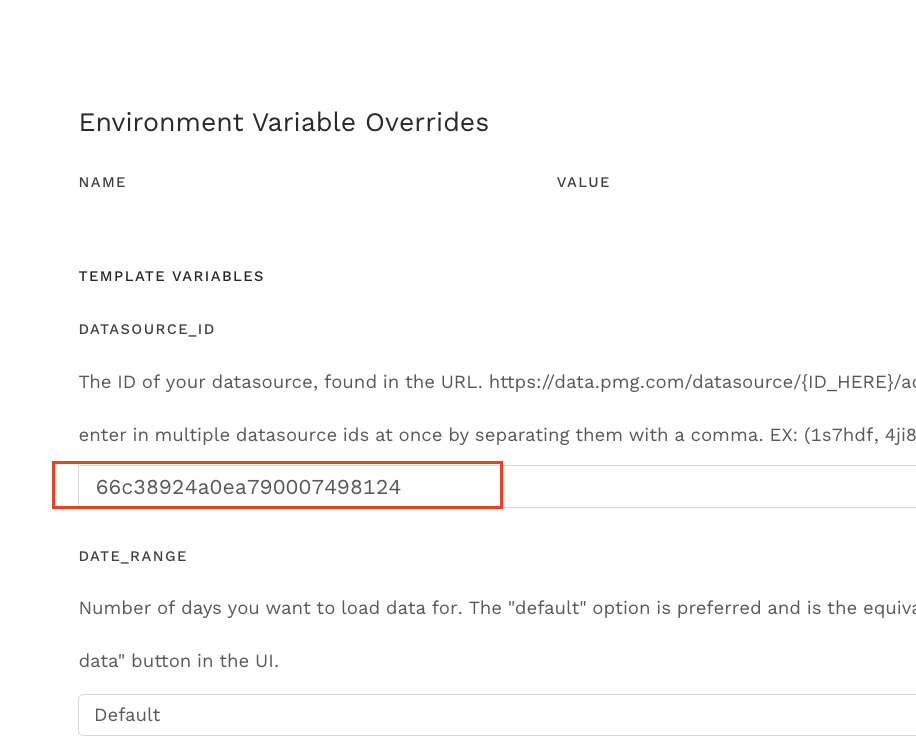The image size is (916, 752).
Task: Select the NAME column header
Action: coord(102,183)
